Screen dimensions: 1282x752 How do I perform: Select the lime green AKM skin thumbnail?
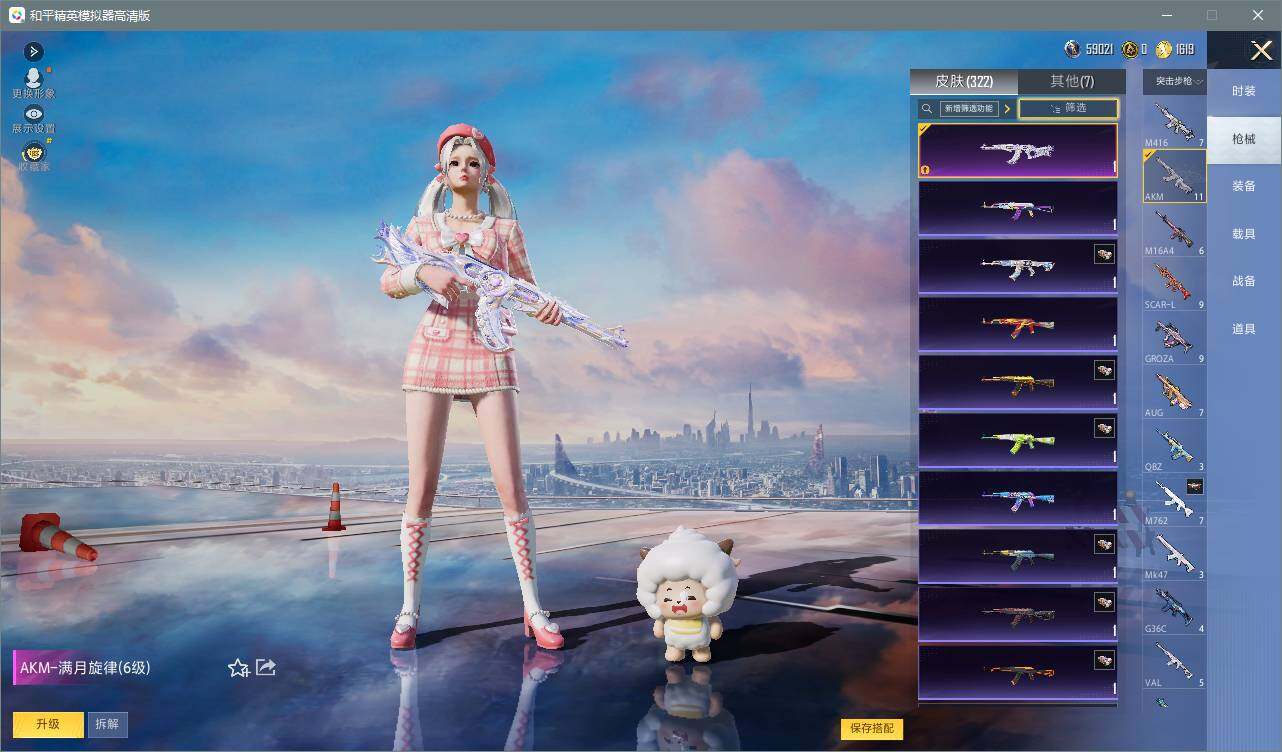(1018, 441)
